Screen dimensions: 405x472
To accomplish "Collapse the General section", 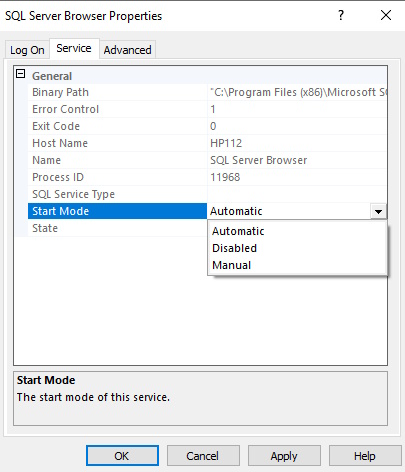I will [x=21, y=74].
